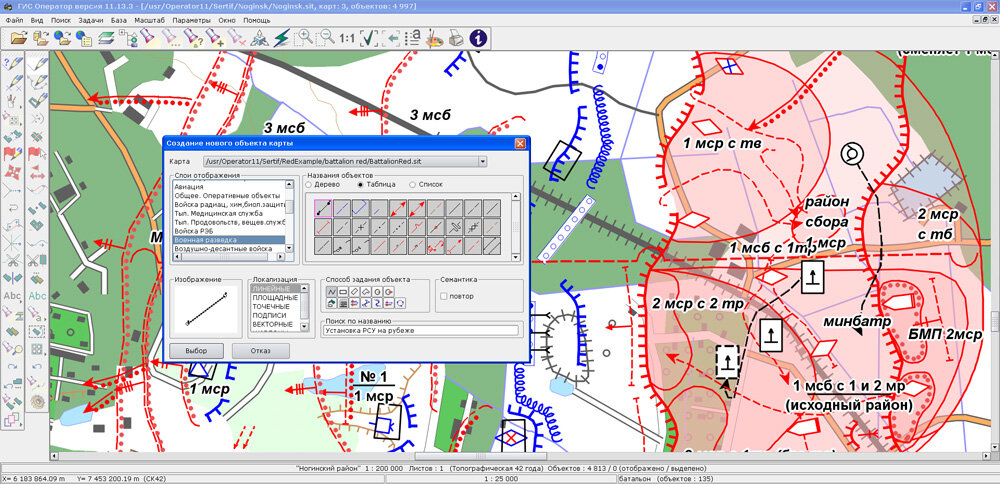The image size is (1000, 484).
Task: Enable the повтор checkbox
Action: coord(445,296)
